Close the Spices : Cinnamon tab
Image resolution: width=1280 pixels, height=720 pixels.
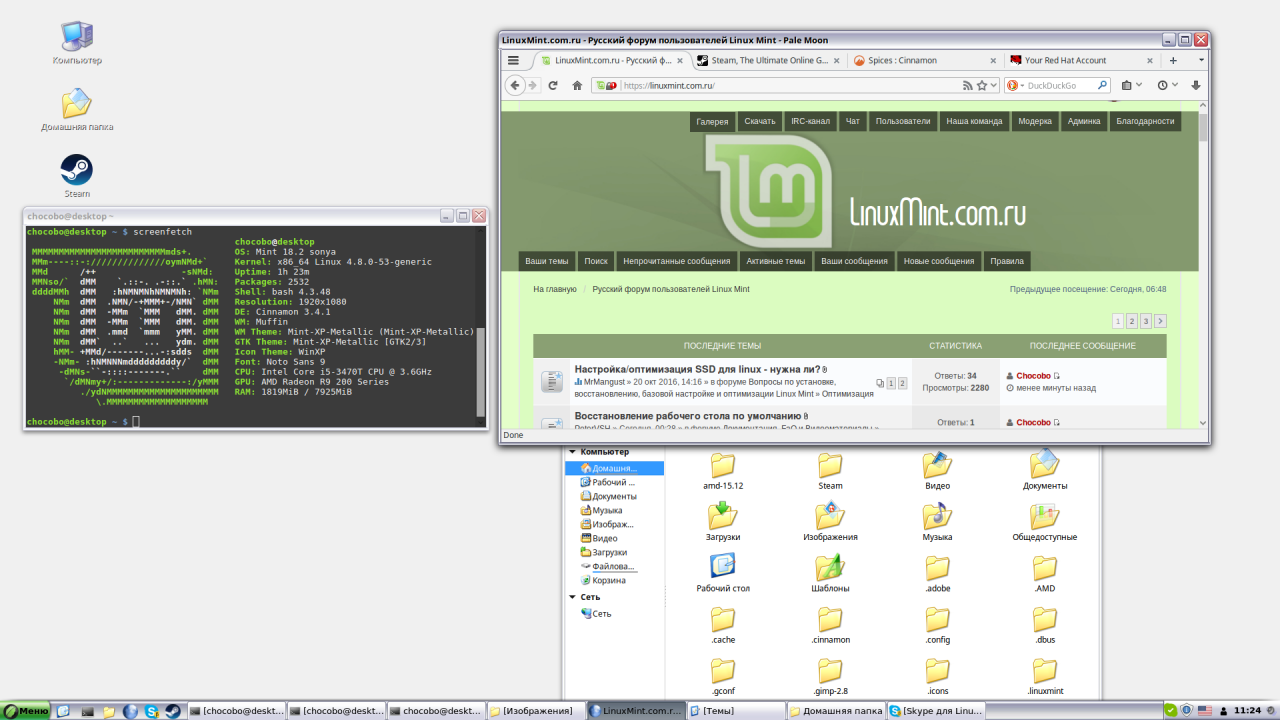tap(993, 60)
